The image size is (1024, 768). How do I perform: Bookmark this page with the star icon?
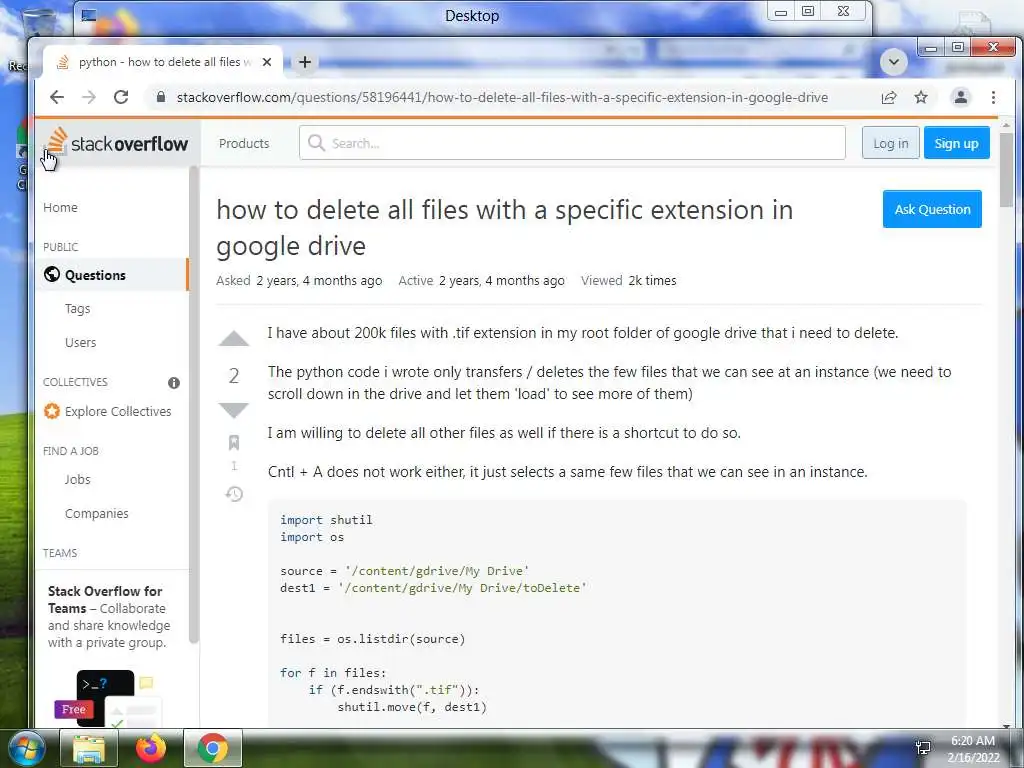coord(921,97)
